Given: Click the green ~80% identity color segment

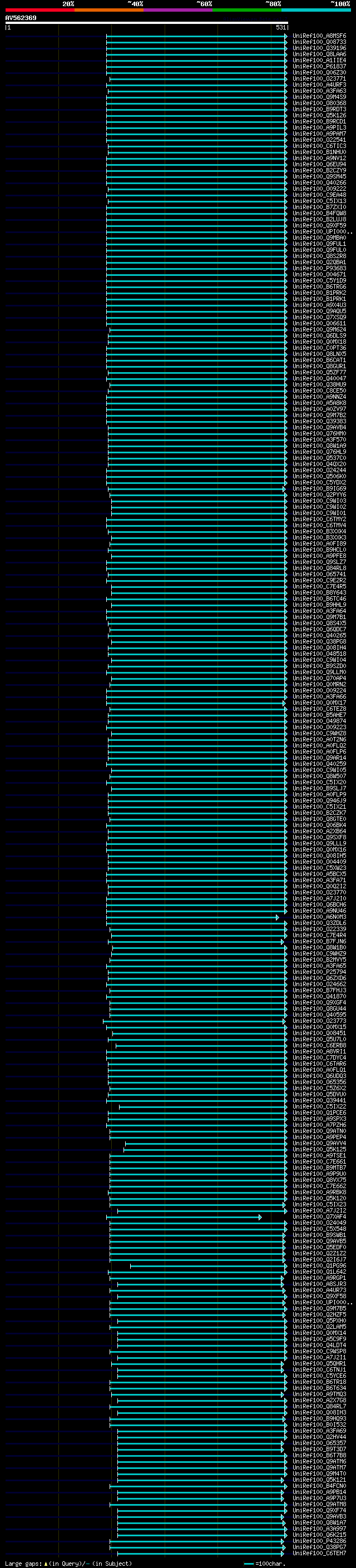Looking at the screenshot, I should (x=247, y=10).
